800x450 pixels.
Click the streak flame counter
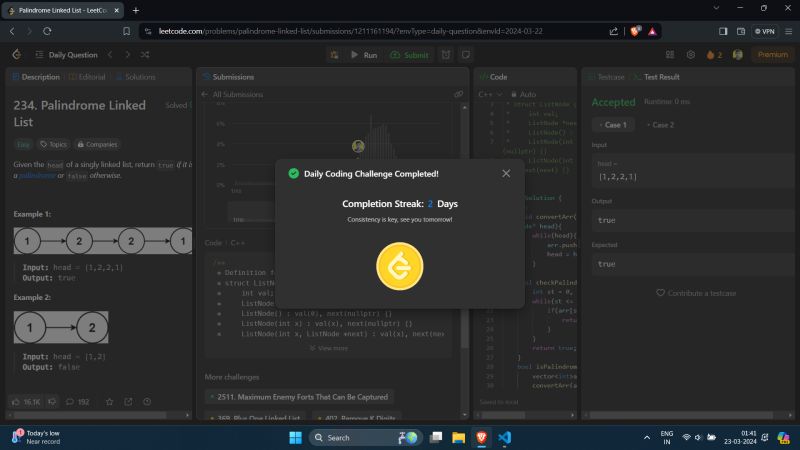coord(714,55)
